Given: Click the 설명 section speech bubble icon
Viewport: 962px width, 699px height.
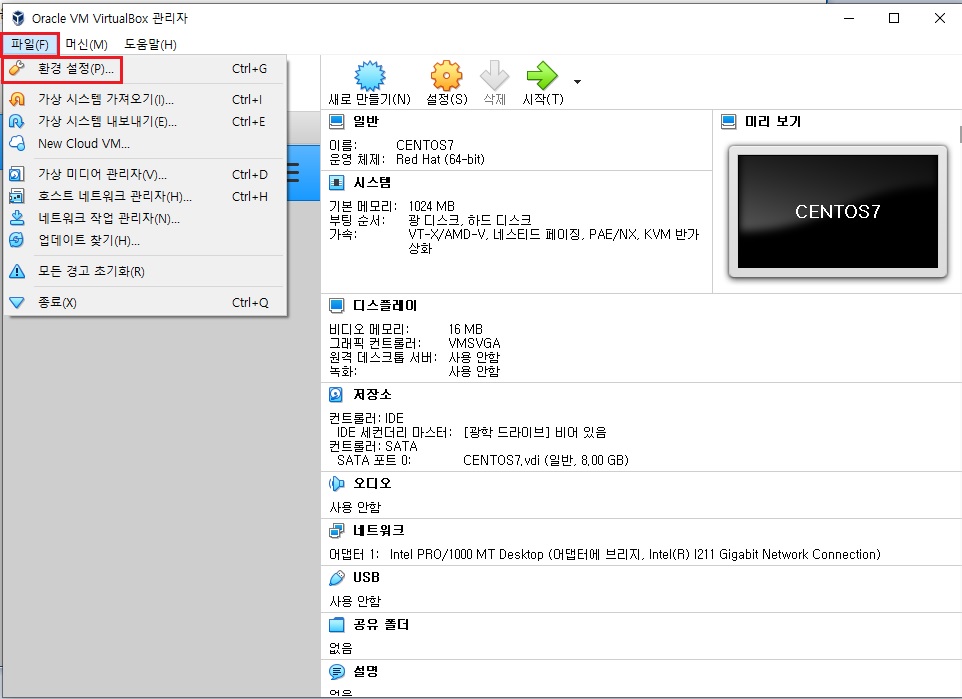Looking at the screenshot, I should [337, 671].
